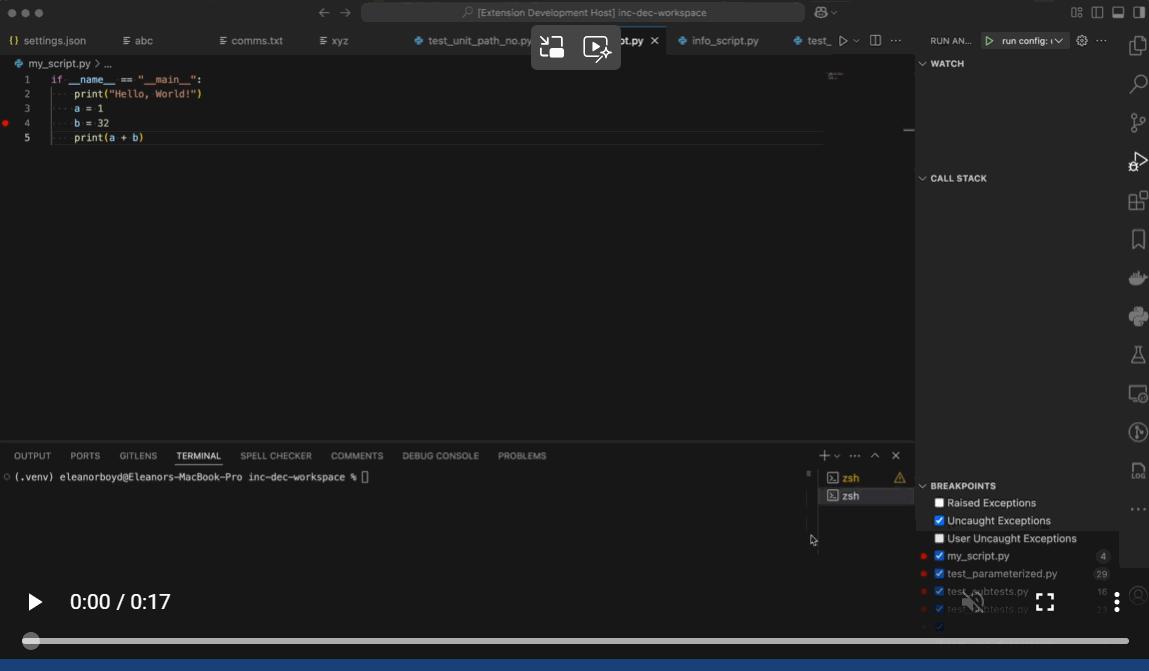This screenshot has height=671, width=1149.
Task: Disable the Uncaught Exceptions checkbox
Action: tap(939, 520)
